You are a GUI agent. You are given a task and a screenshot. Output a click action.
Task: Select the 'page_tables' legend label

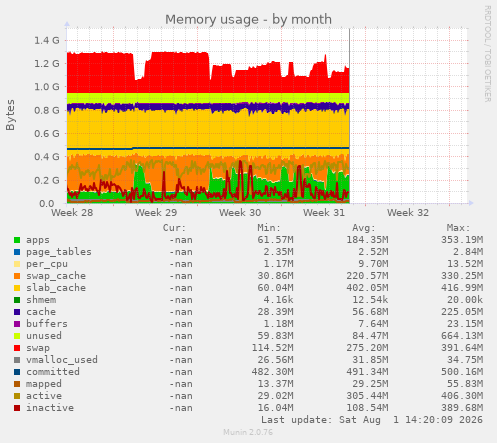pos(59,252)
